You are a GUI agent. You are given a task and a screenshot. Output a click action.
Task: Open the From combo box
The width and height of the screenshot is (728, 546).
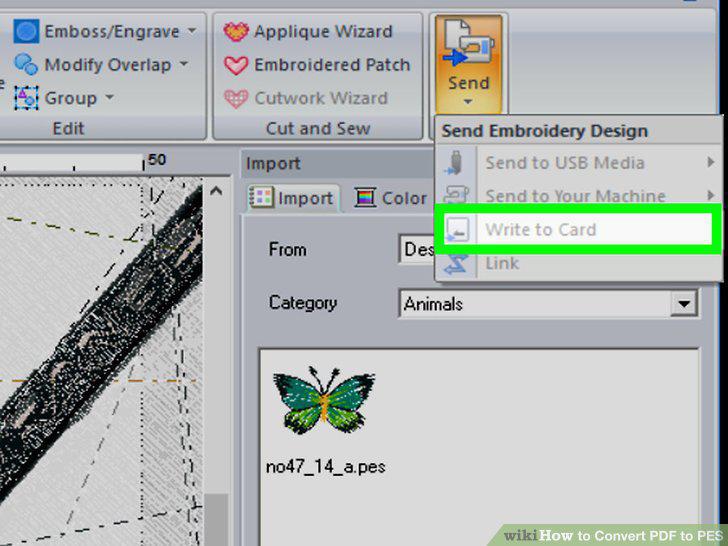[x=417, y=249]
